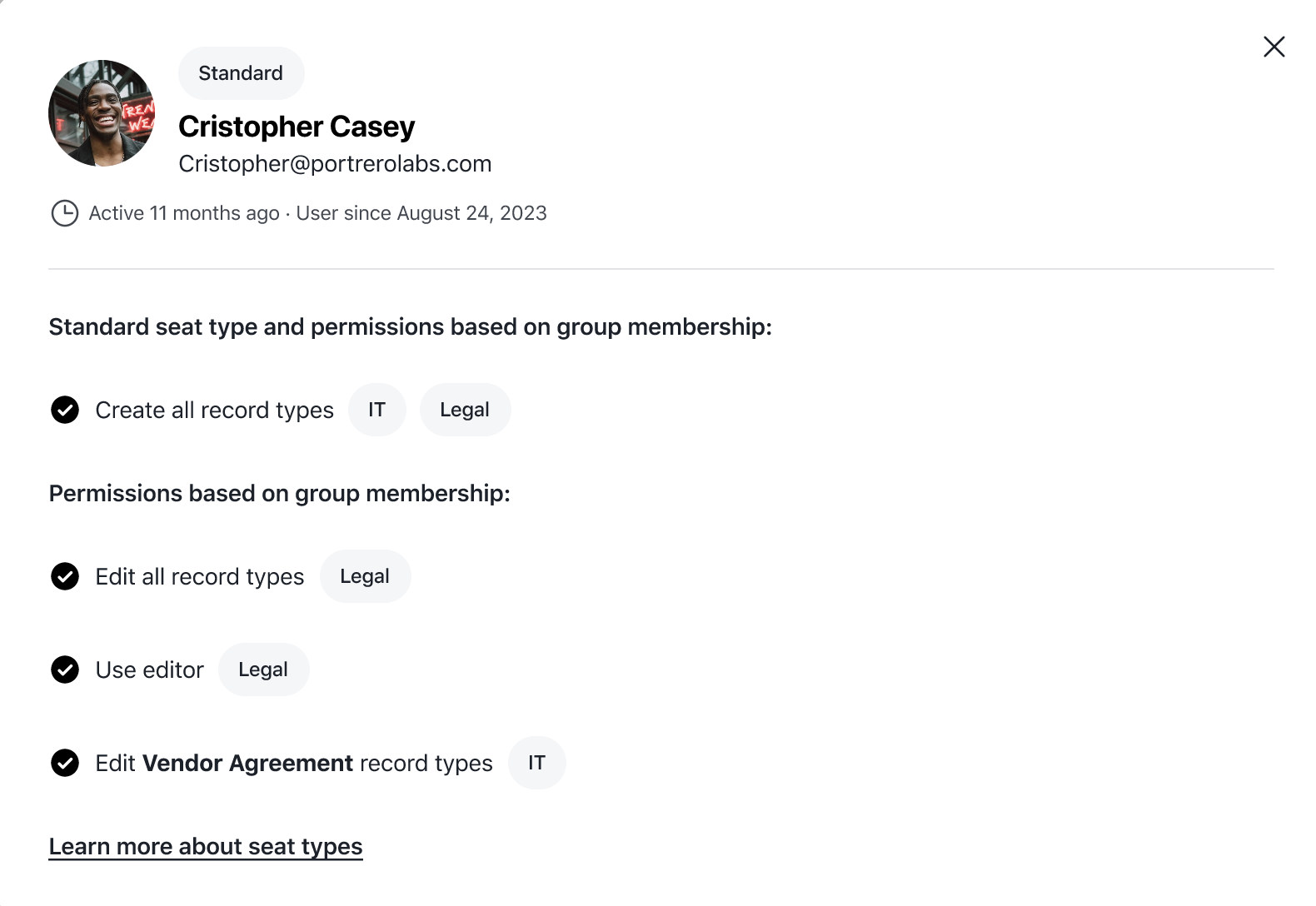
Task: Click the Edit Vendor Agreement record types text
Action: [x=294, y=764]
